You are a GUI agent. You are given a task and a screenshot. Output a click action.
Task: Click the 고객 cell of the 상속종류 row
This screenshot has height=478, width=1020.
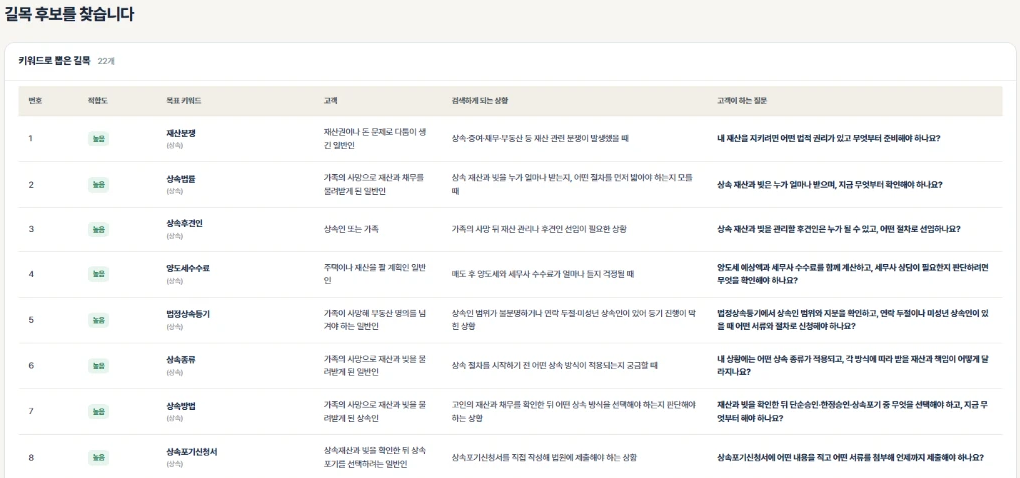375,365
